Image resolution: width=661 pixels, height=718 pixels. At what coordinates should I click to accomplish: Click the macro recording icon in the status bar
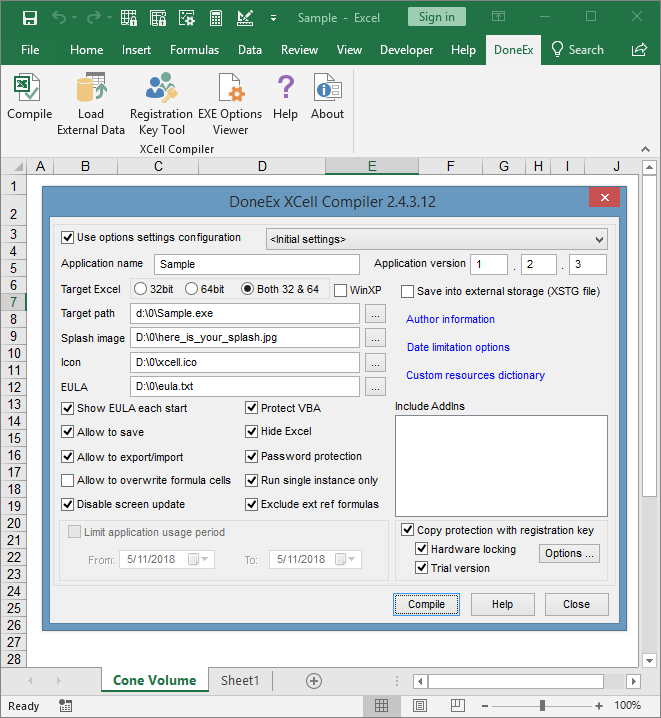(x=65, y=706)
